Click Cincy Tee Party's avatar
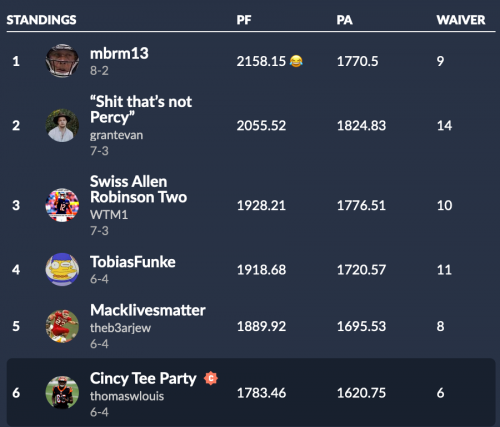Image resolution: width=500 pixels, height=427 pixels. (62, 392)
